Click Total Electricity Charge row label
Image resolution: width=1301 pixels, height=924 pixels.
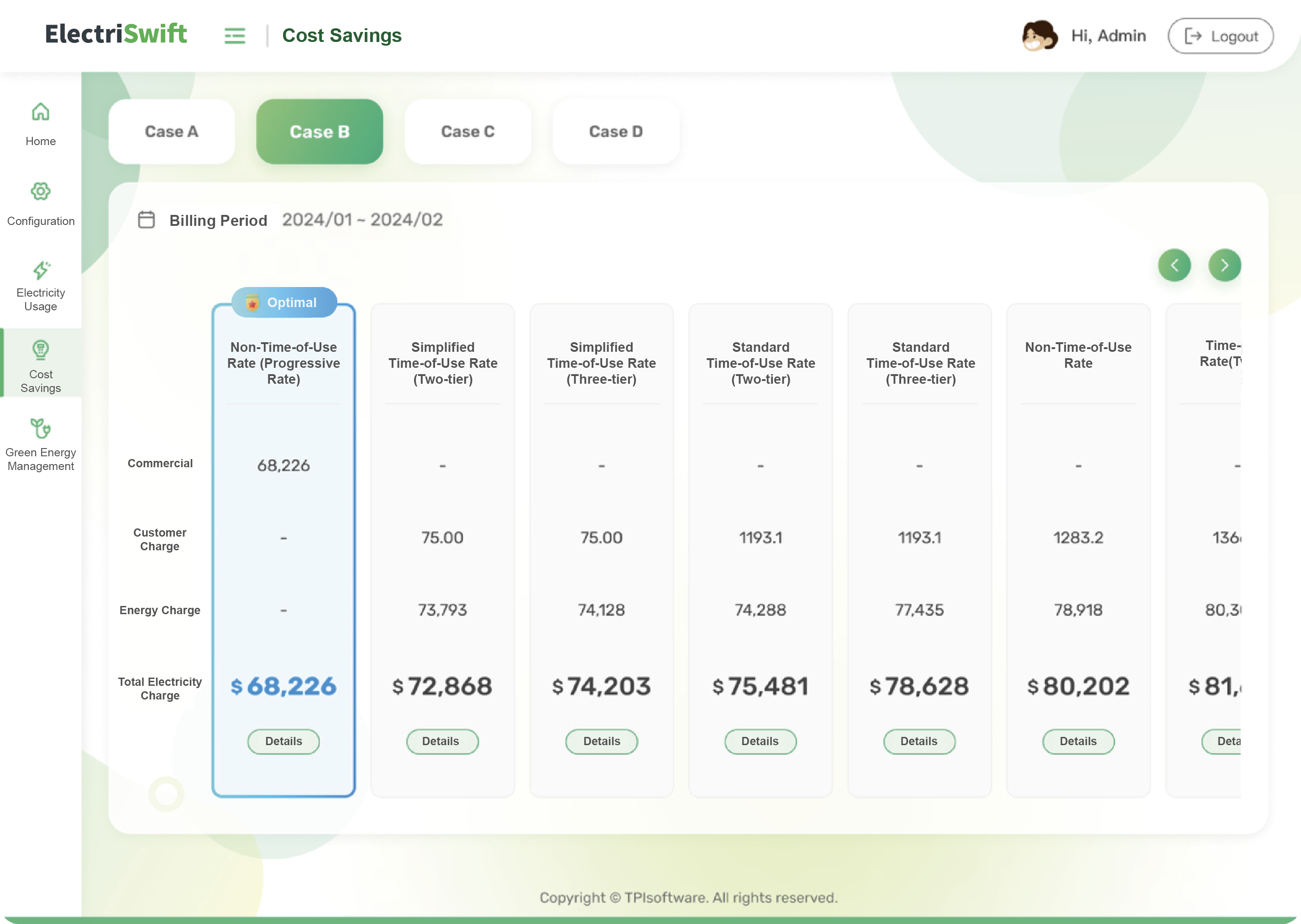[x=160, y=689]
